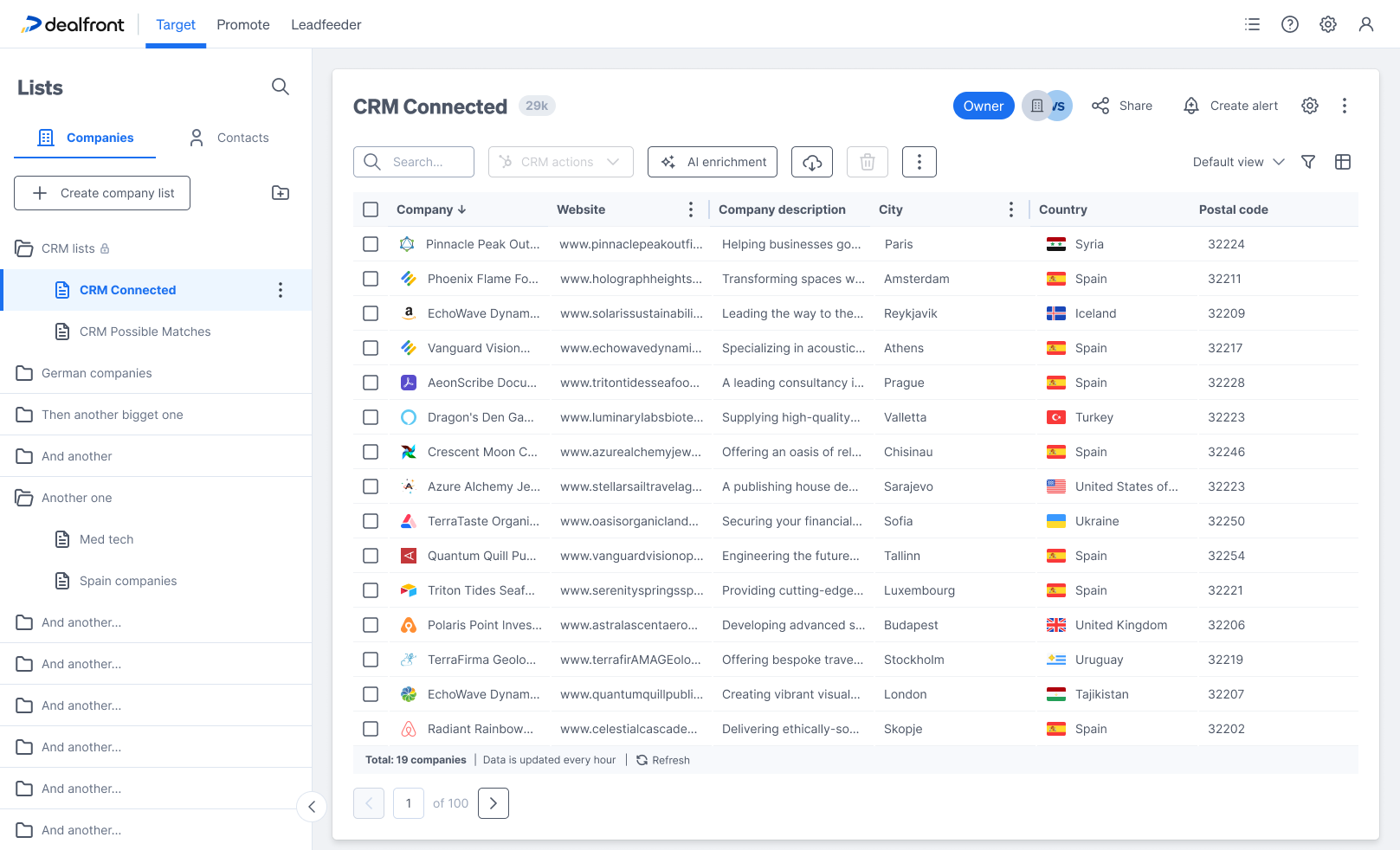Image resolution: width=1400 pixels, height=850 pixels.
Task: Tick the Triton Tides Seaf... checkbox
Action: click(371, 590)
